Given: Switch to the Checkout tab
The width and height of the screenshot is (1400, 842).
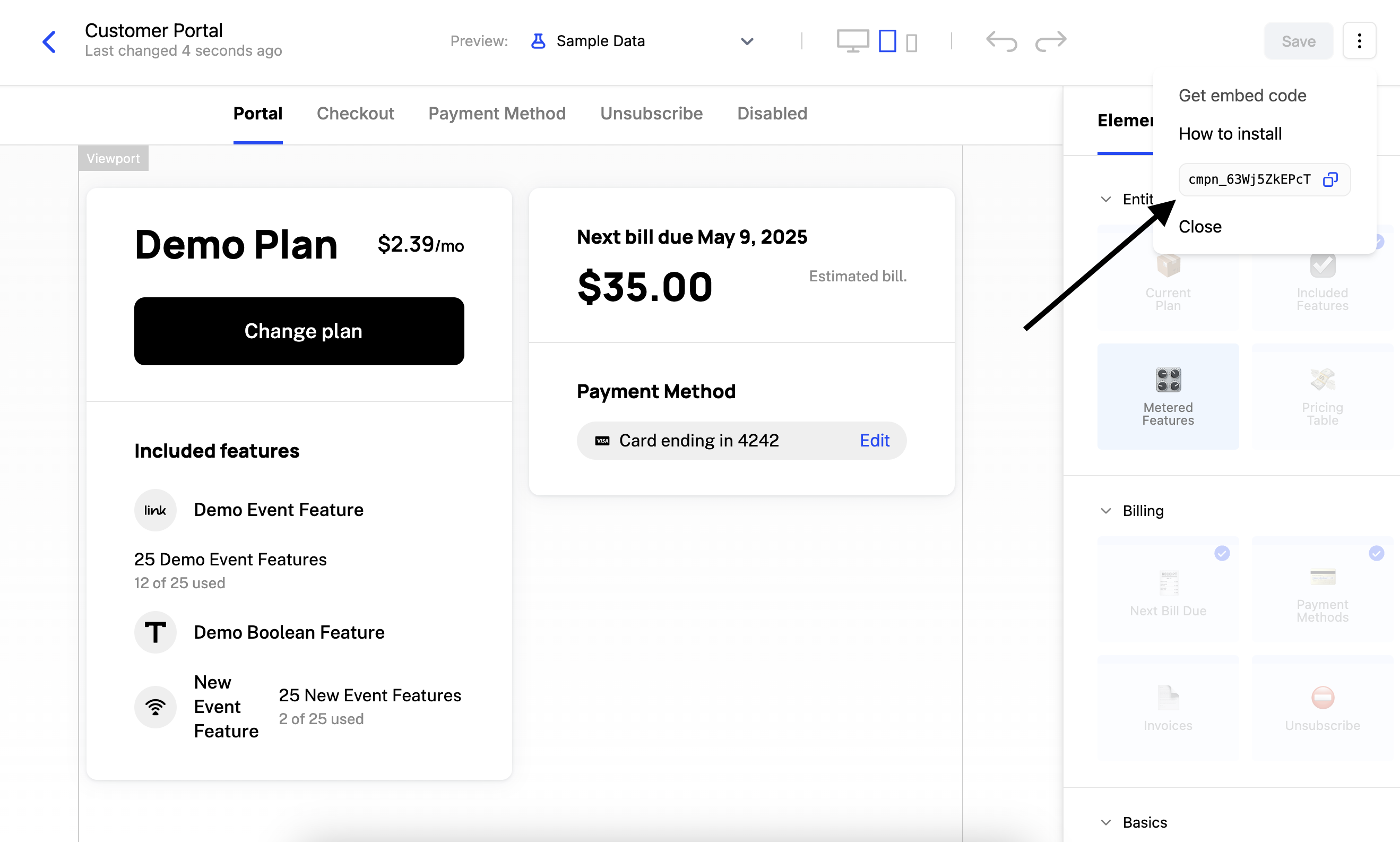Looking at the screenshot, I should tap(355, 114).
